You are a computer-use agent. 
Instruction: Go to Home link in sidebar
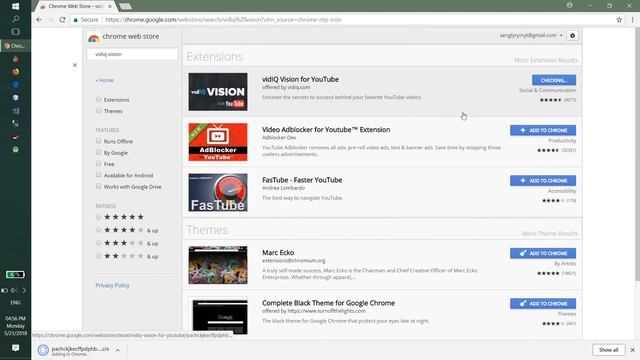coord(104,80)
